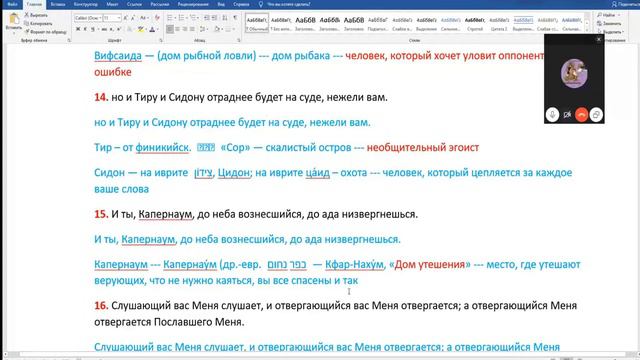This screenshot has height=360, width=640.
Task: Expand the styles gallery arrow
Action: coord(587,31)
